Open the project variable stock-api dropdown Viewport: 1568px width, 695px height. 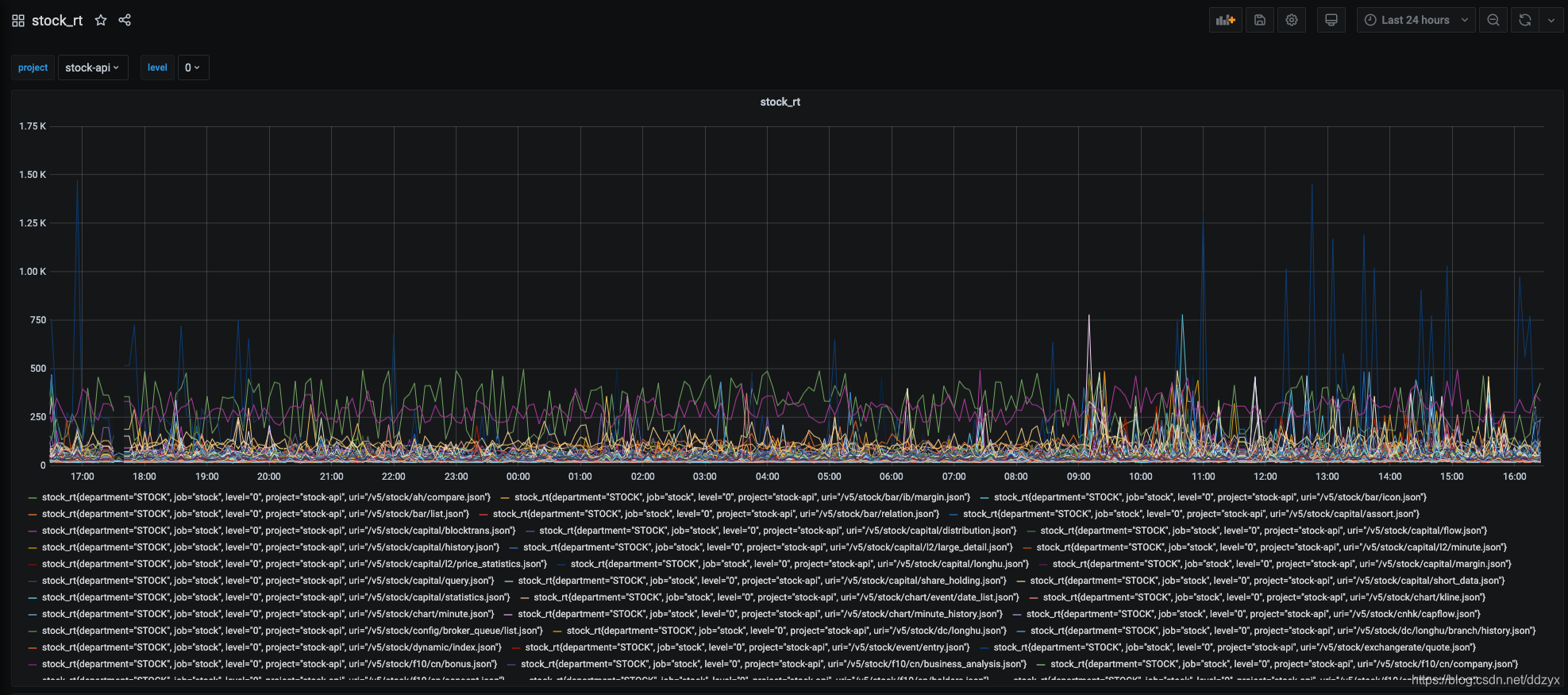coord(93,68)
